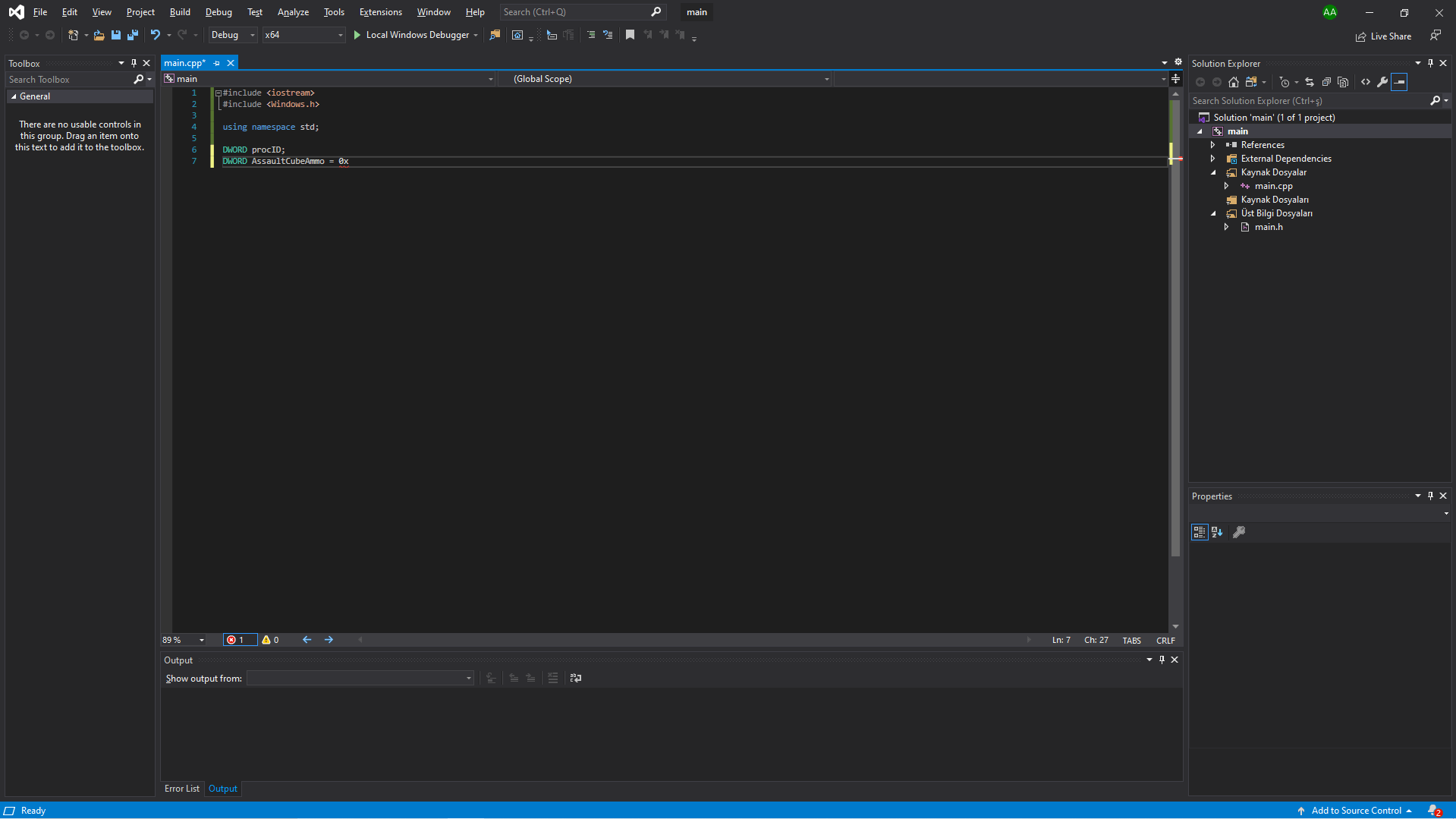Viewport: 1456px width, 819px height.
Task: Toggle pin on the main.cpp tab
Action: click(x=217, y=63)
